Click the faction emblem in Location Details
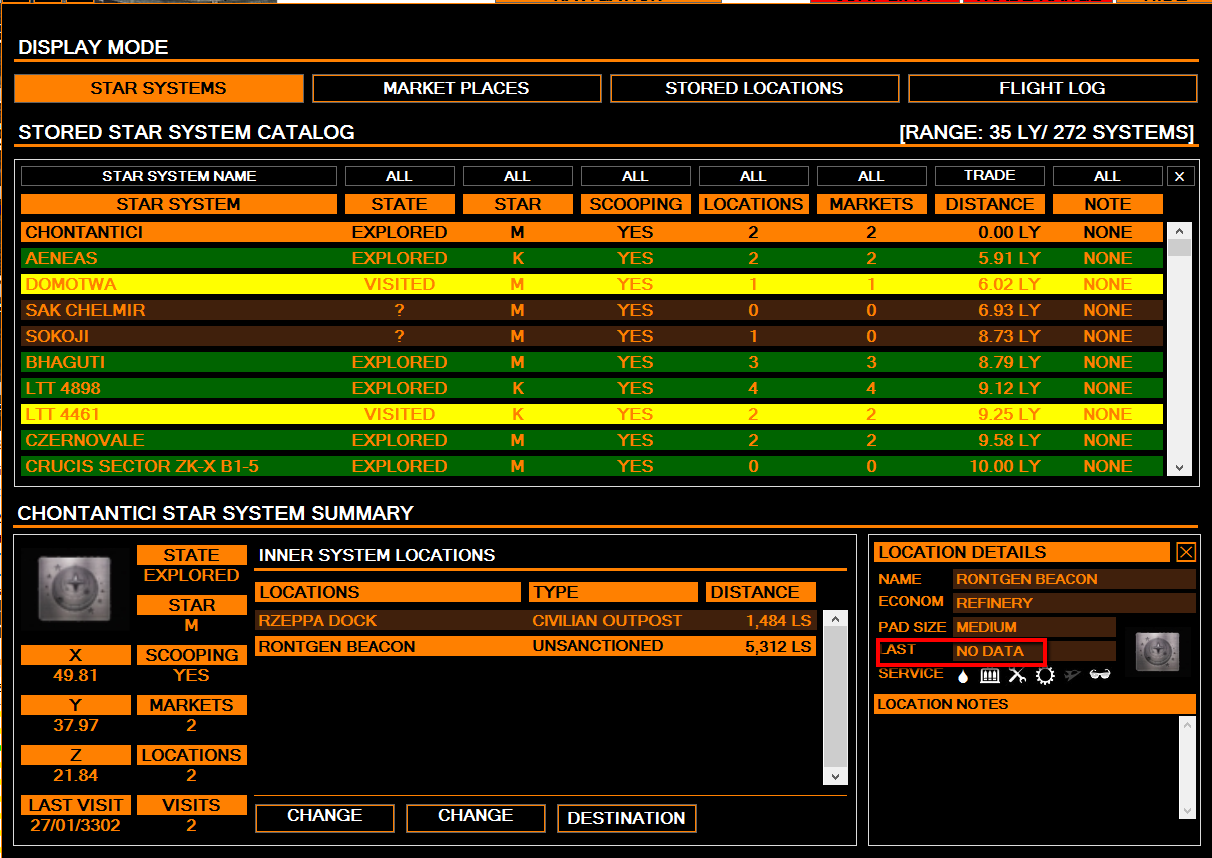1212x858 pixels. [x=1157, y=652]
